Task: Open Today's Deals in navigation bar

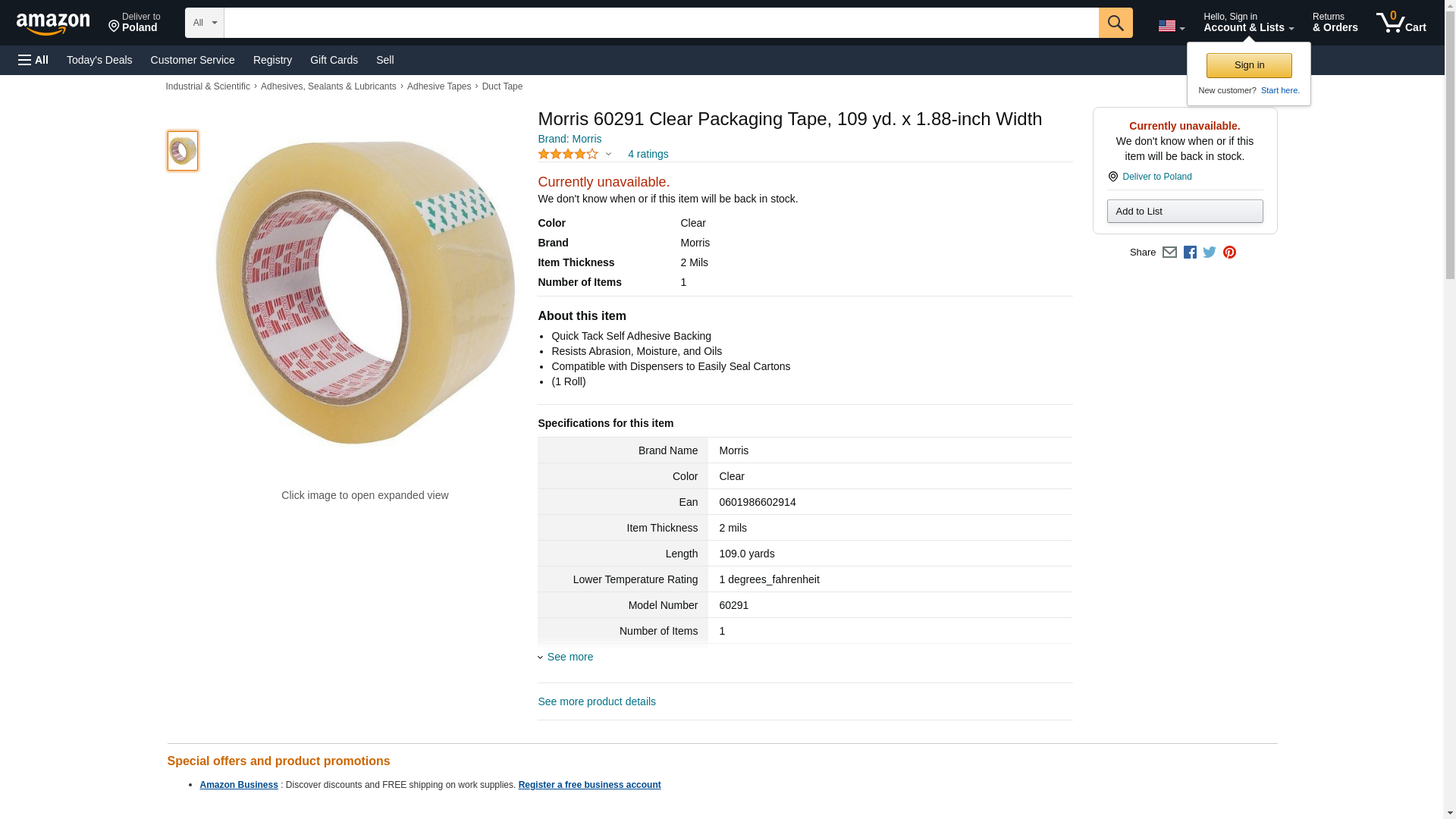Action: (x=99, y=60)
